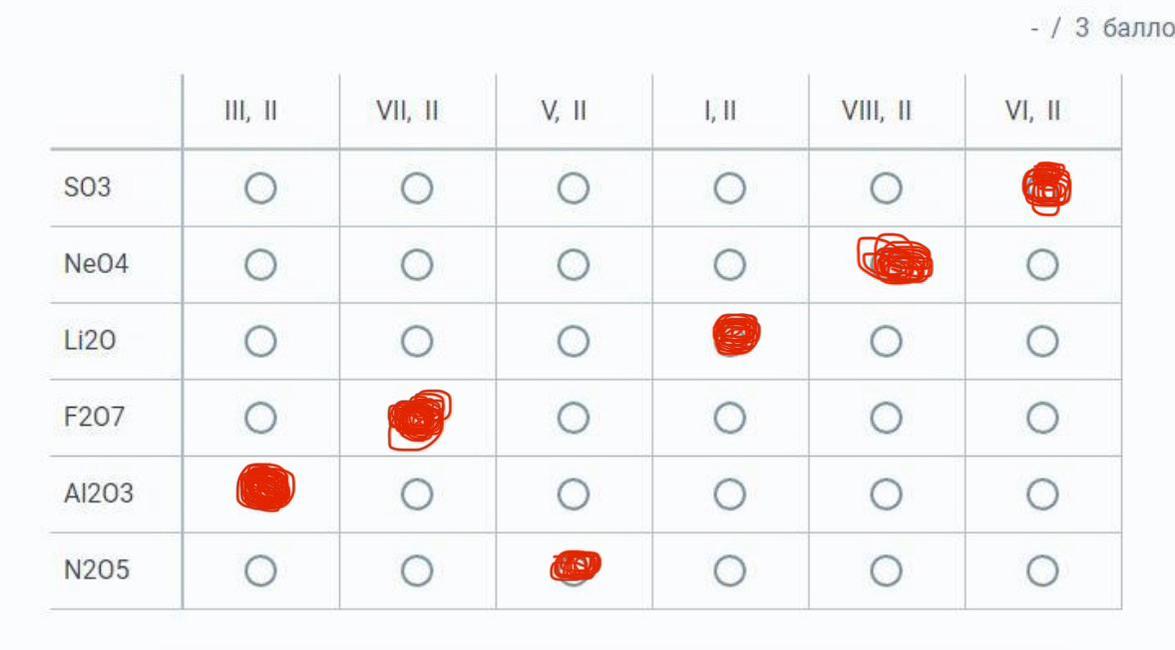Select III, II radio for N2O5 row
1175x650 pixels.
pyautogui.click(x=260, y=571)
